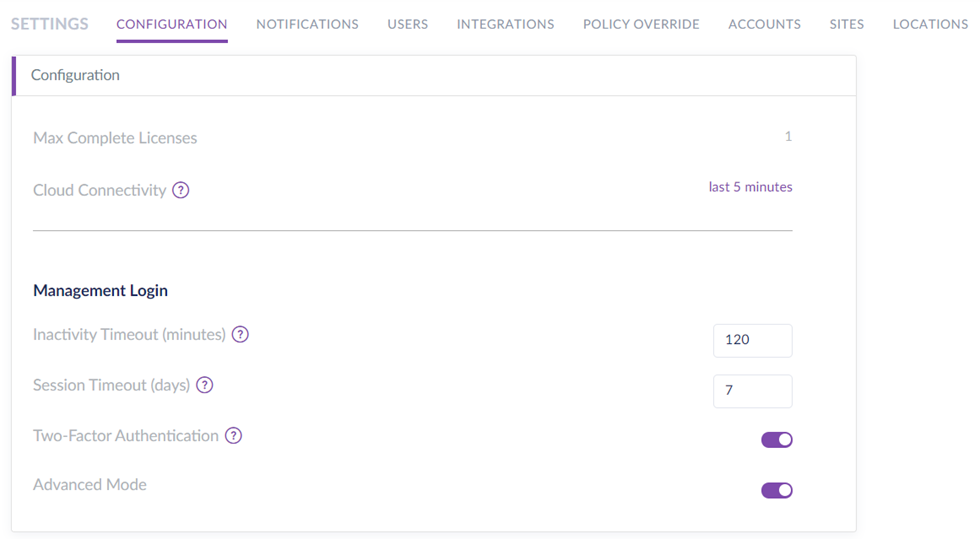Open the Locations tab
Screen dimensions: 980x539
(930, 24)
